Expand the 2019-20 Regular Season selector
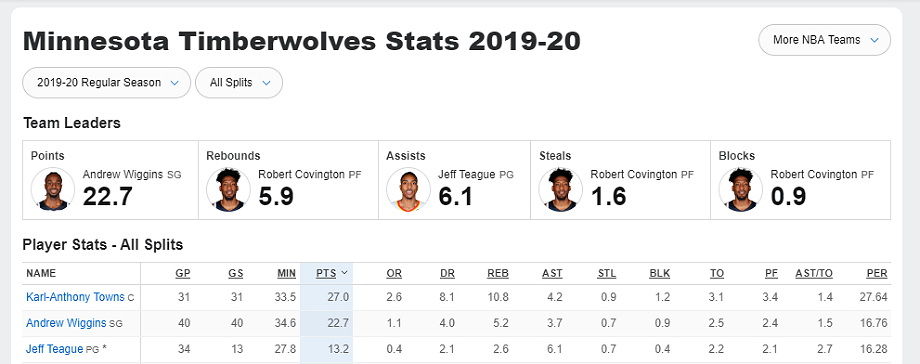Viewport: 920px width, 364px height. coord(106,83)
